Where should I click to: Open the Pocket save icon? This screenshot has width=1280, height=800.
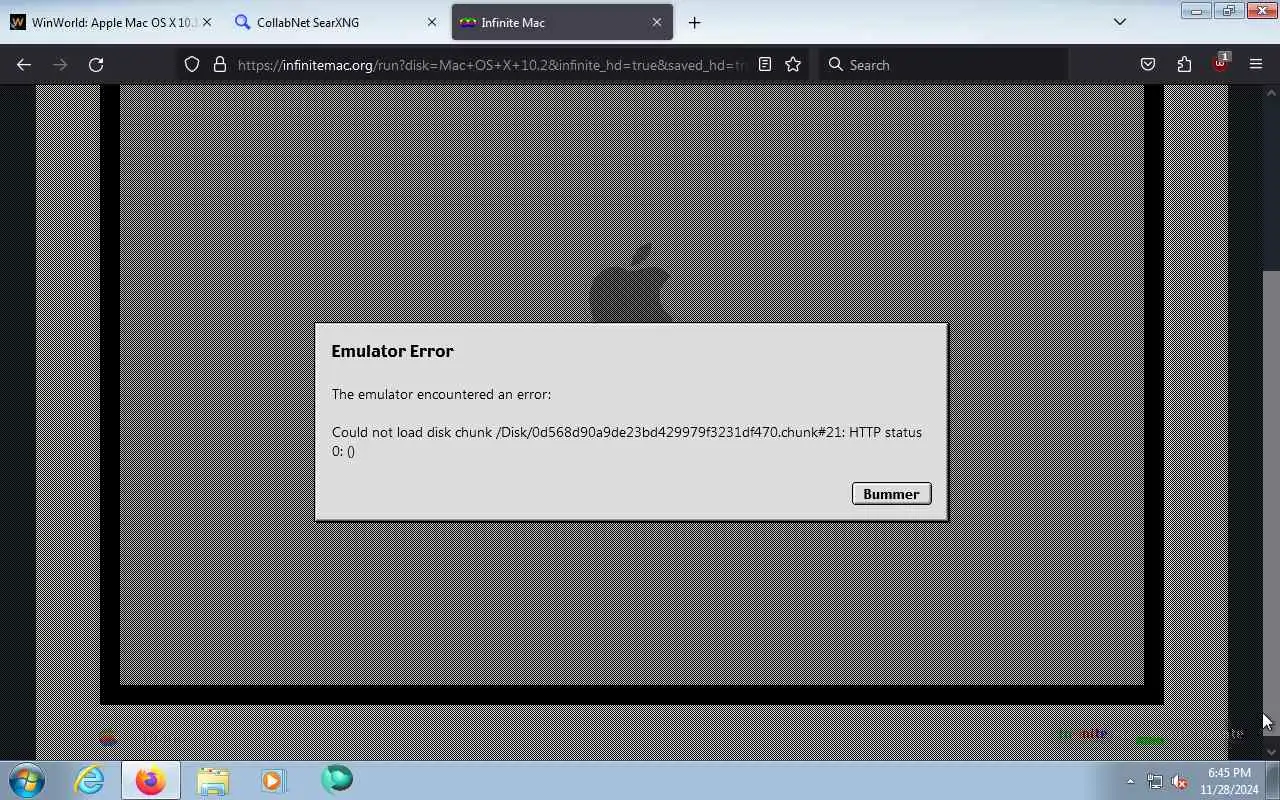1148,65
